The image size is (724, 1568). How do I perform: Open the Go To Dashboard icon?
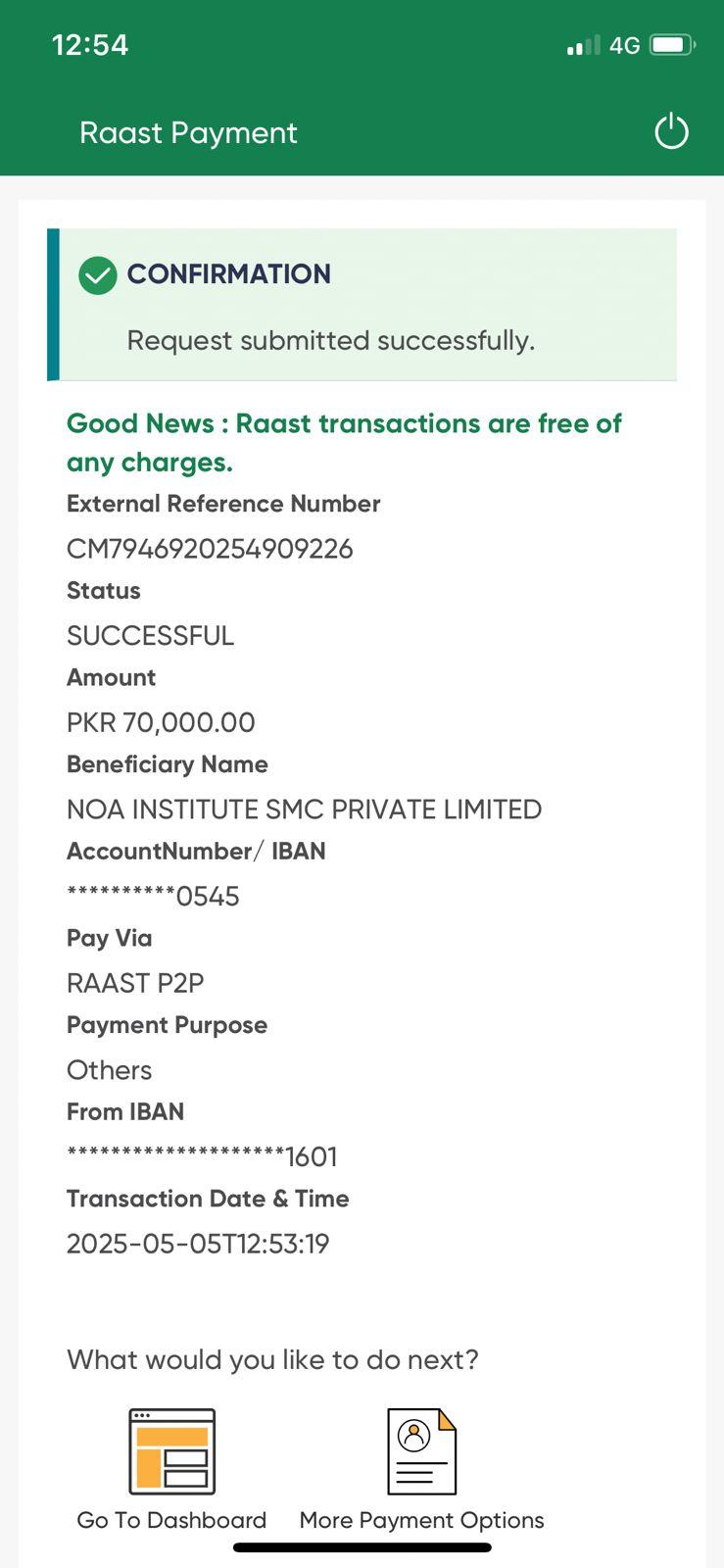171,1451
